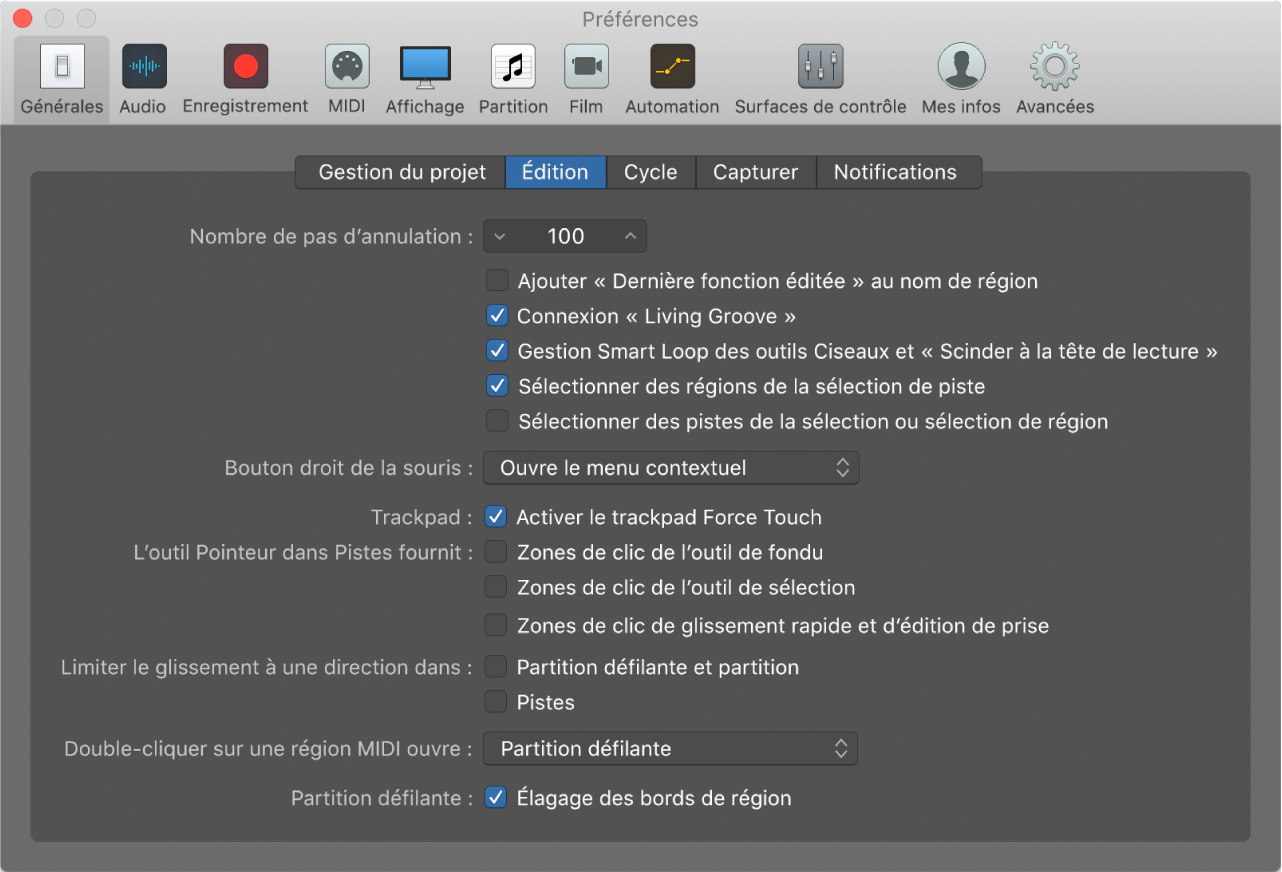This screenshot has height=872, width=1282.
Task: Increase the undo steps with up arrow
Action: coord(630,236)
